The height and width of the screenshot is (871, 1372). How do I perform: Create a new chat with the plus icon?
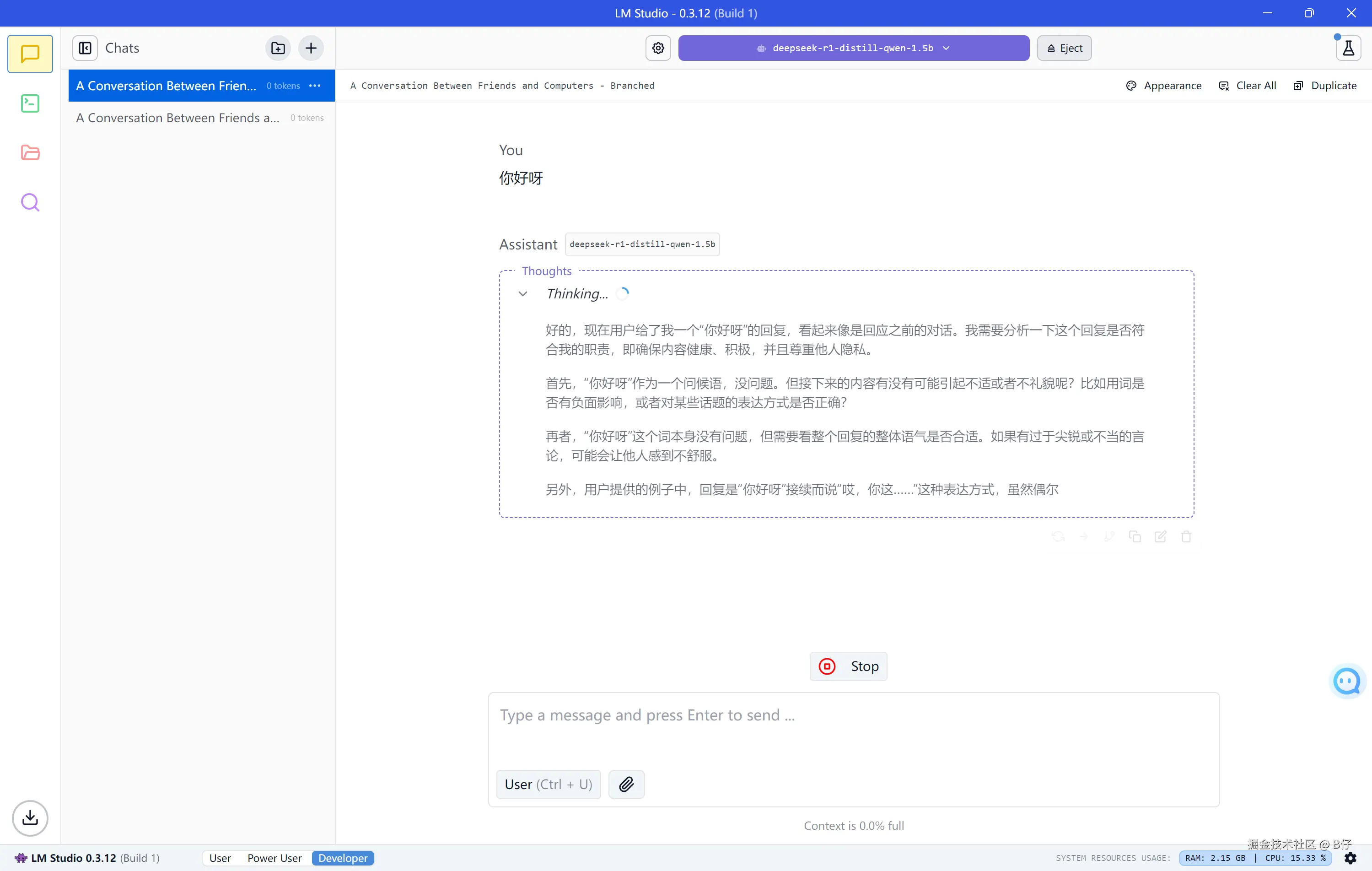pos(311,48)
